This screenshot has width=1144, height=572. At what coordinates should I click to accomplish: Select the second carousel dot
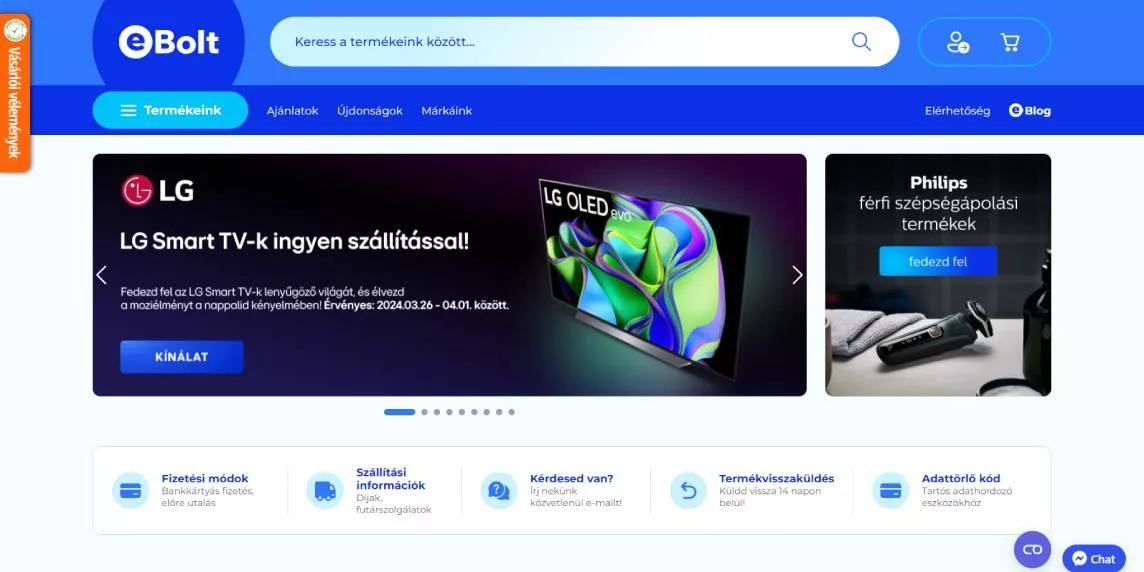click(425, 412)
